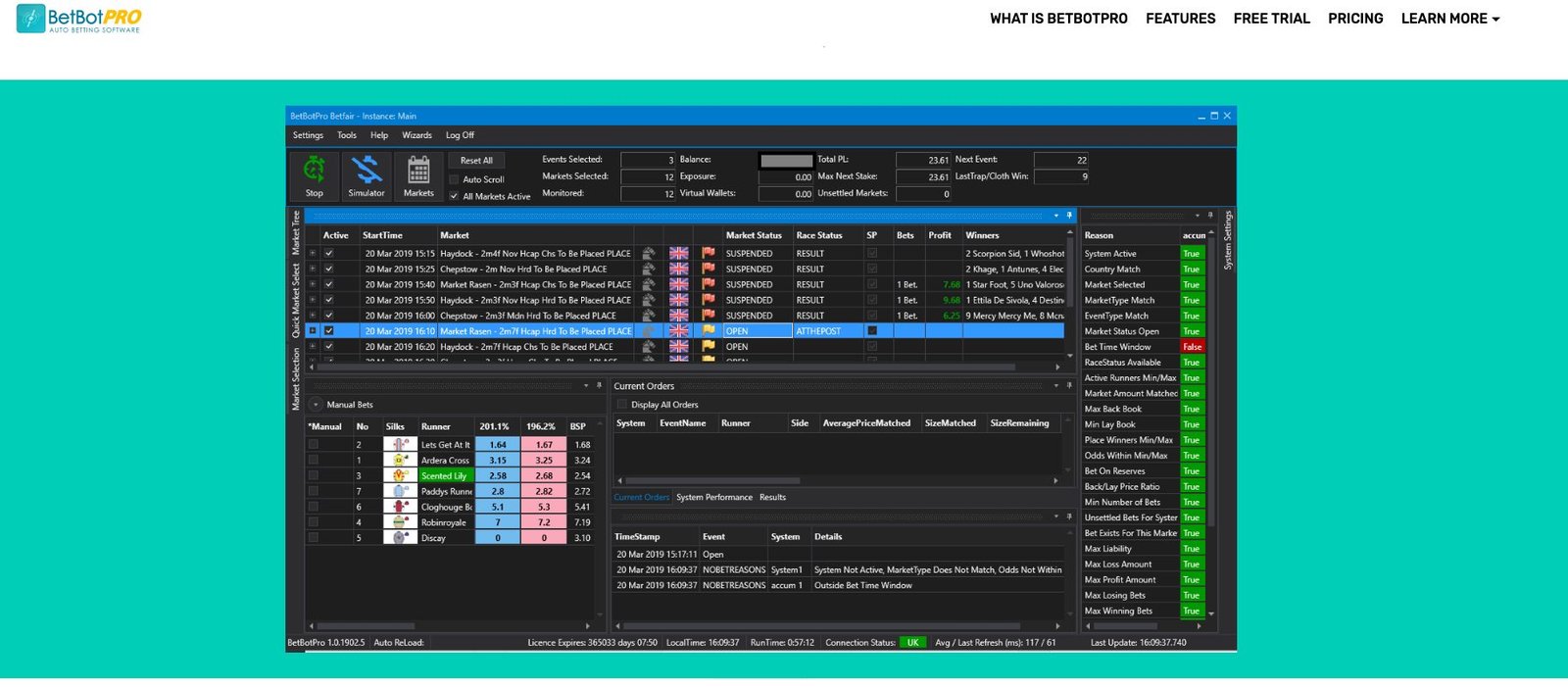Viewport: 1568px width, 687px height.
Task: Pin the Reason panel
Action: click(x=1210, y=215)
